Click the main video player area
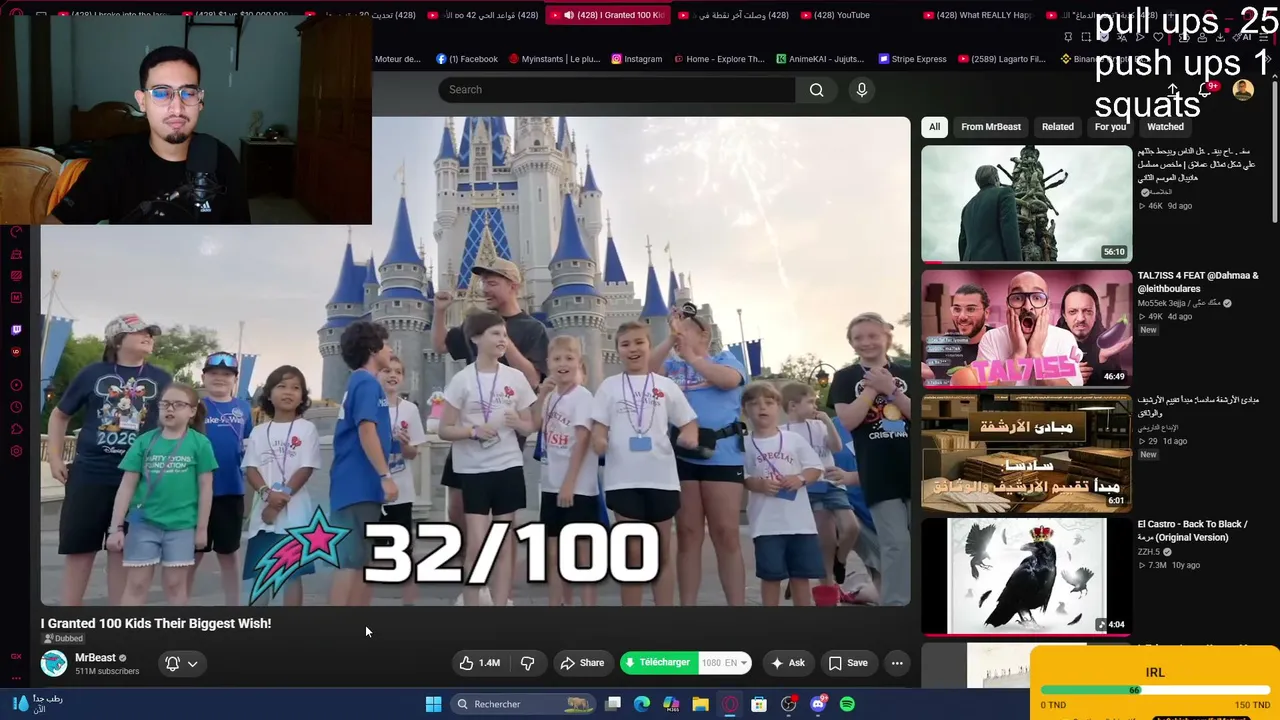 tap(476, 361)
